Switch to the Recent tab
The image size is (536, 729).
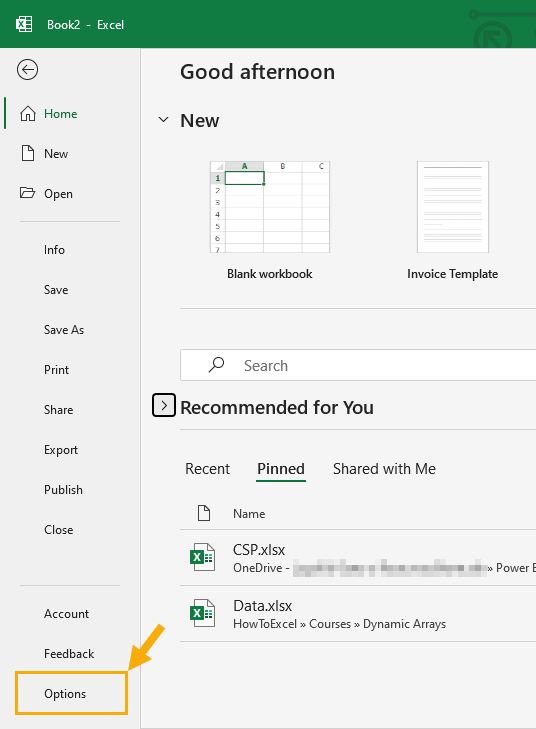click(207, 469)
